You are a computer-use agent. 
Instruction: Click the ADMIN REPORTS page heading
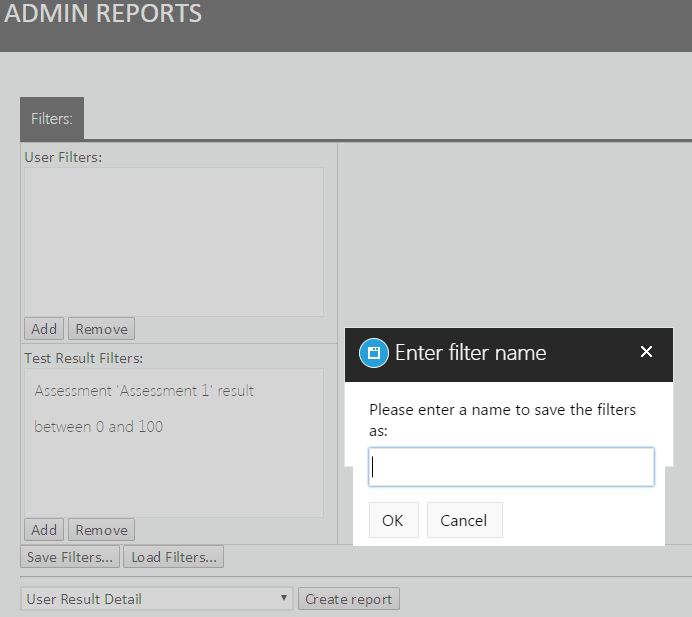(x=104, y=14)
